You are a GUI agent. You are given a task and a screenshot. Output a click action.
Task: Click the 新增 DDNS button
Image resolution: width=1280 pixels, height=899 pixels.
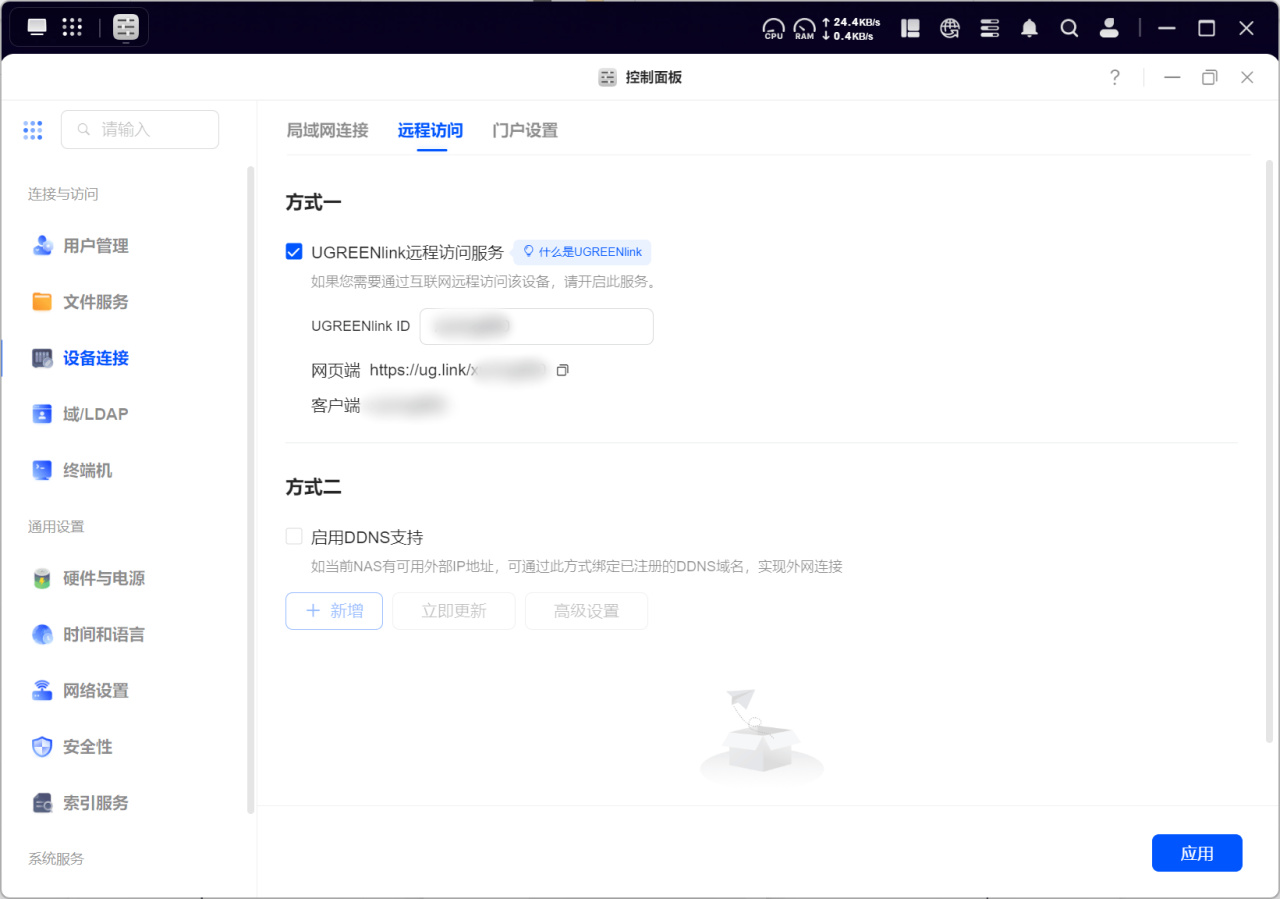334,611
